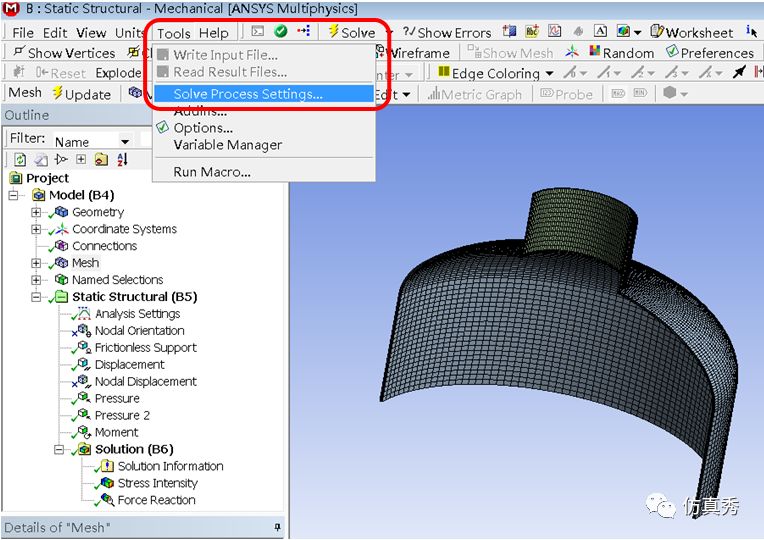
Task: Expand the Named Selections node
Action: click(x=36, y=280)
